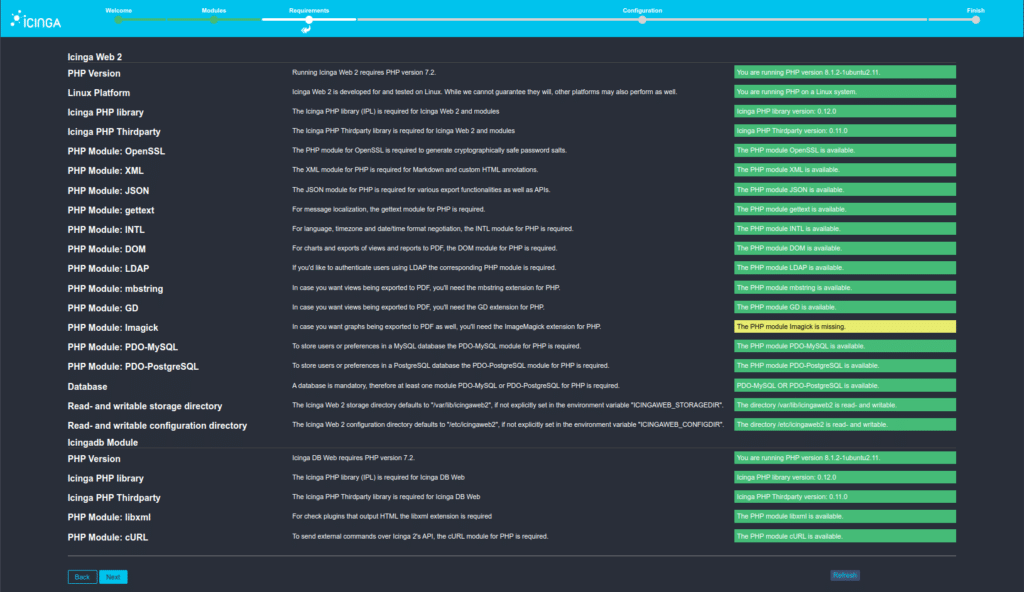Click the PHP Module: libxml label
Screen dimensions: 1024x592
click(x=109, y=517)
